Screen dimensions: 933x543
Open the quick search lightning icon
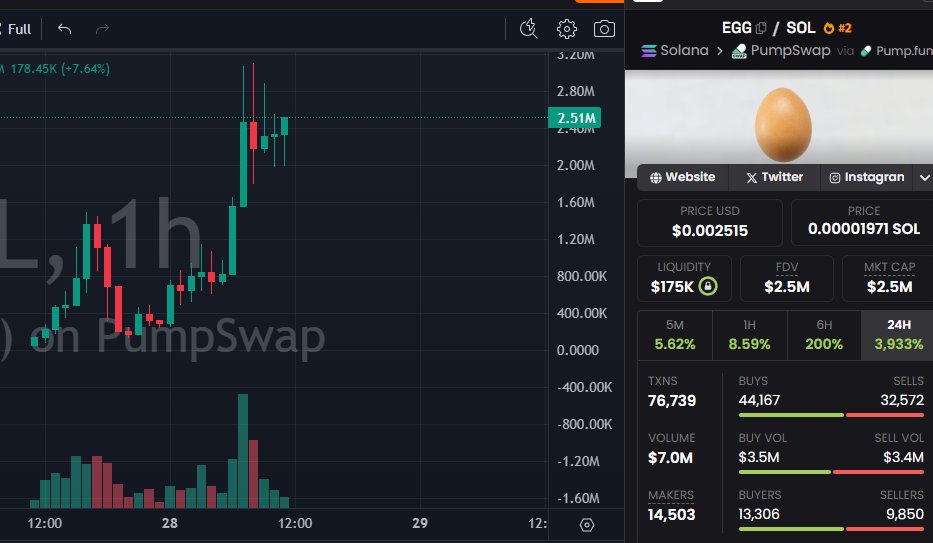530,29
